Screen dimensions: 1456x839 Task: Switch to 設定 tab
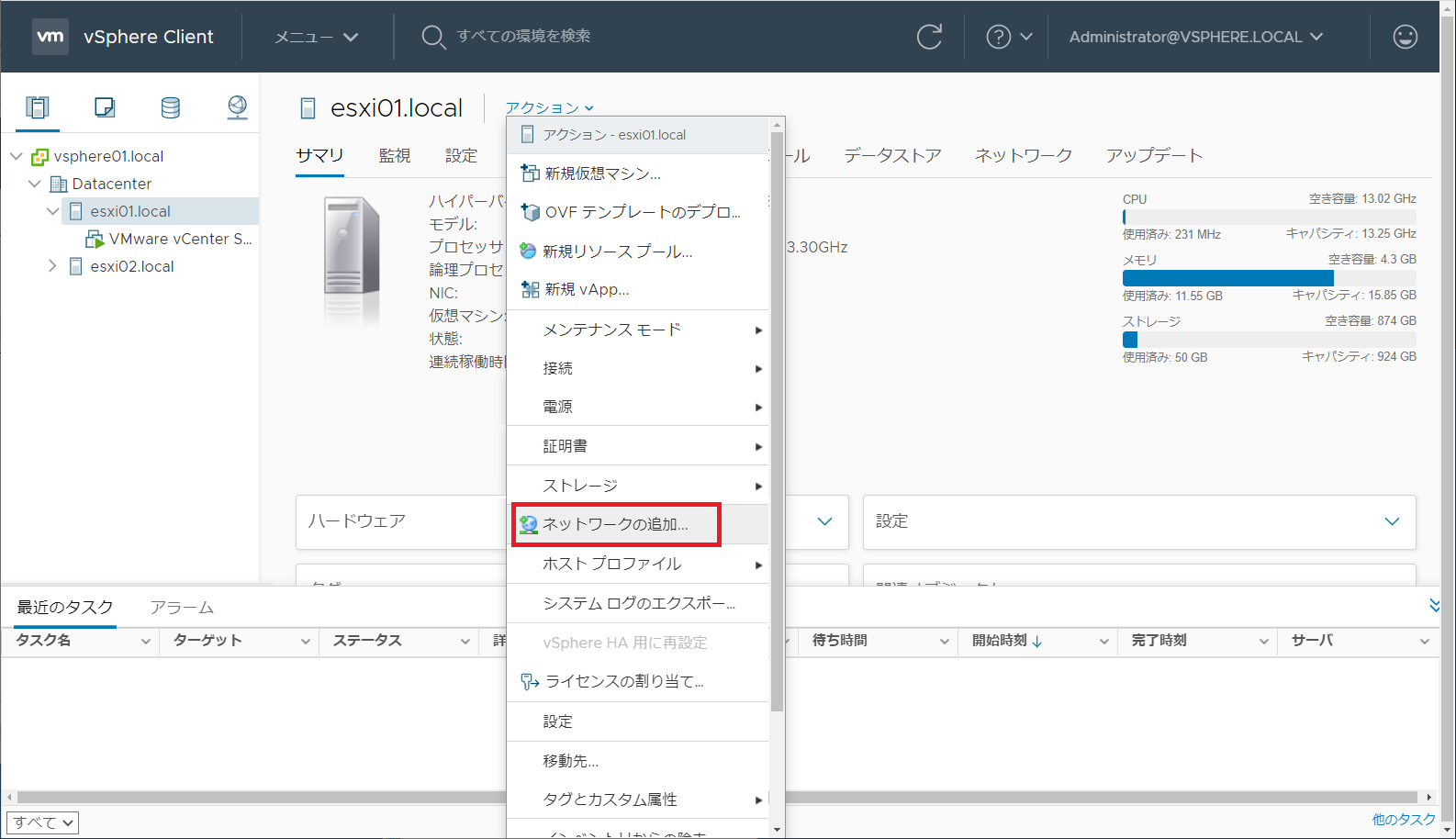pyautogui.click(x=461, y=155)
